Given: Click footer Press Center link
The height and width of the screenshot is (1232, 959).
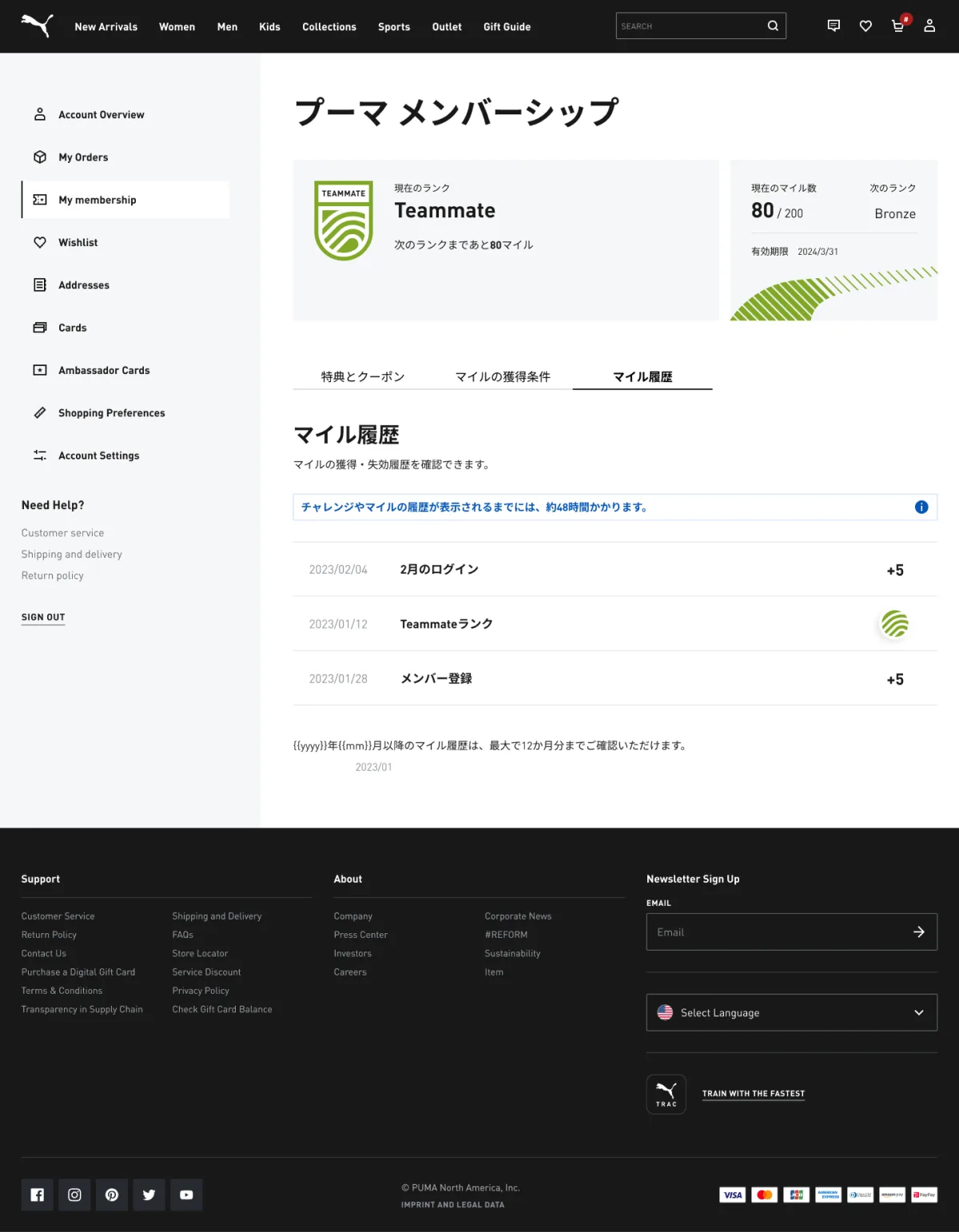Looking at the screenshot, I should coord(360,935).
